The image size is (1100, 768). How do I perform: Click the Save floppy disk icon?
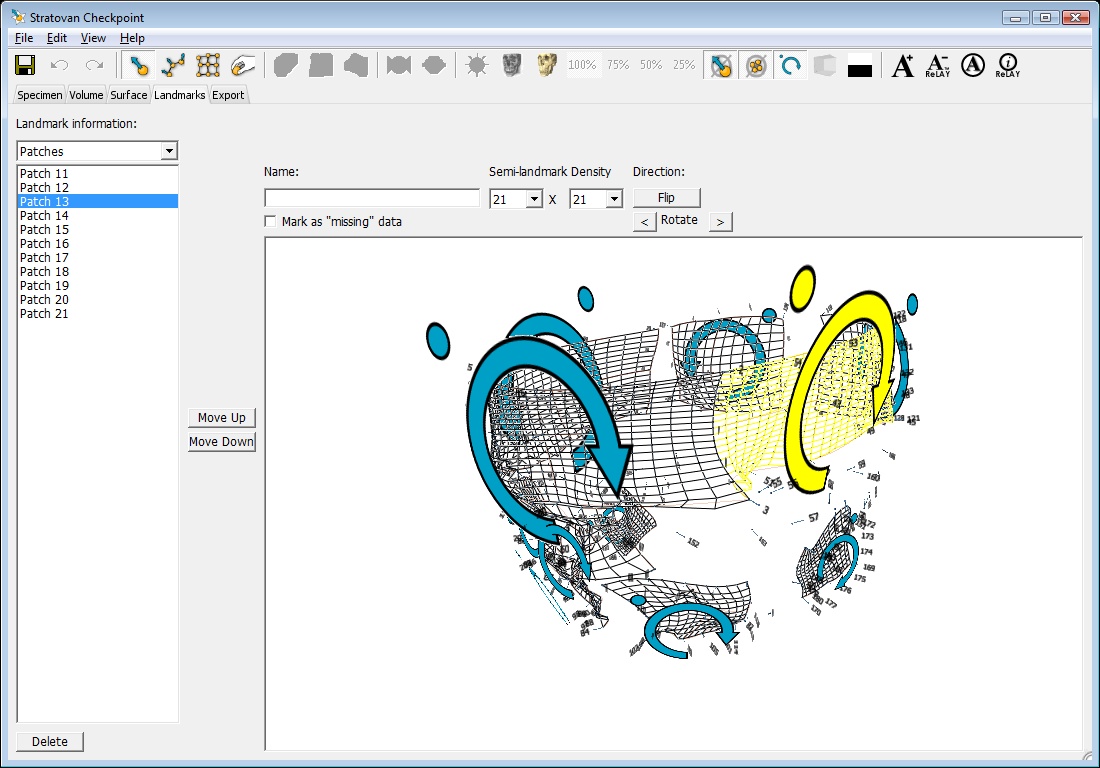point(26,66)
